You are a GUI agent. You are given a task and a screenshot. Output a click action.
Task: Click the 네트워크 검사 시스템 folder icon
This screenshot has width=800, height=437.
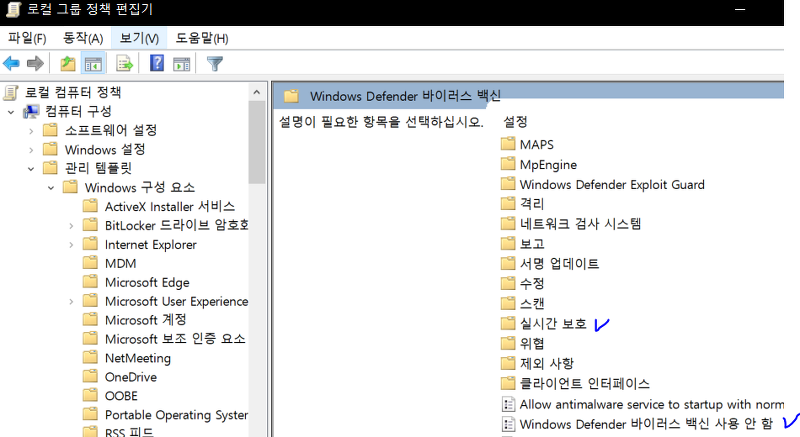508,224
